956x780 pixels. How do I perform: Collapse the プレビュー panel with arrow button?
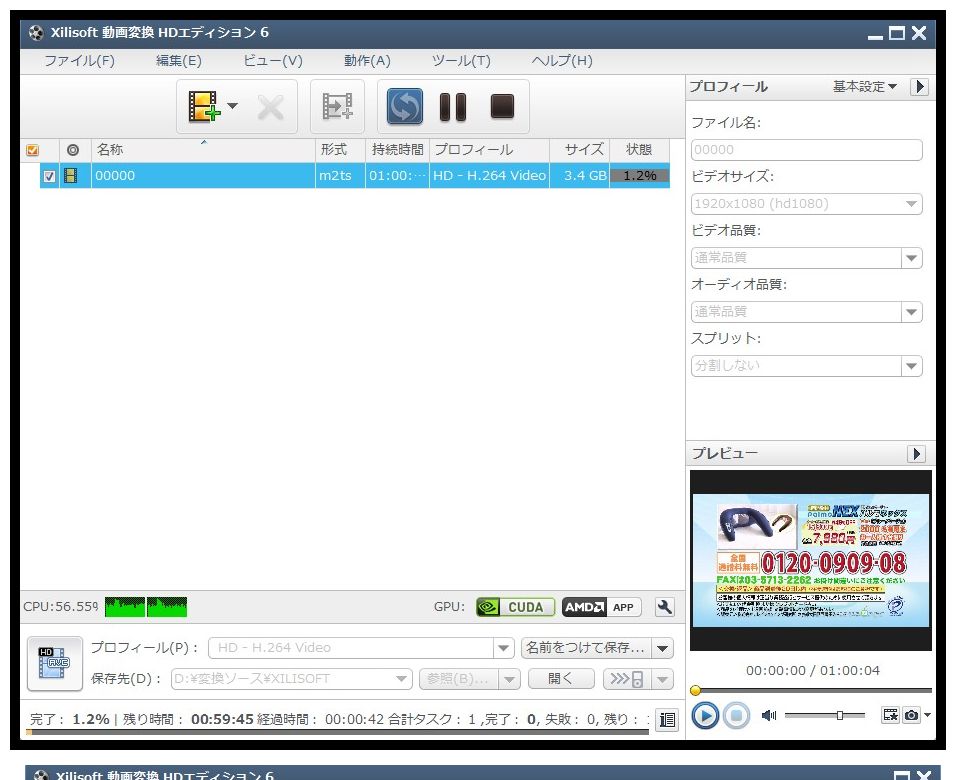tap(916, 454)
